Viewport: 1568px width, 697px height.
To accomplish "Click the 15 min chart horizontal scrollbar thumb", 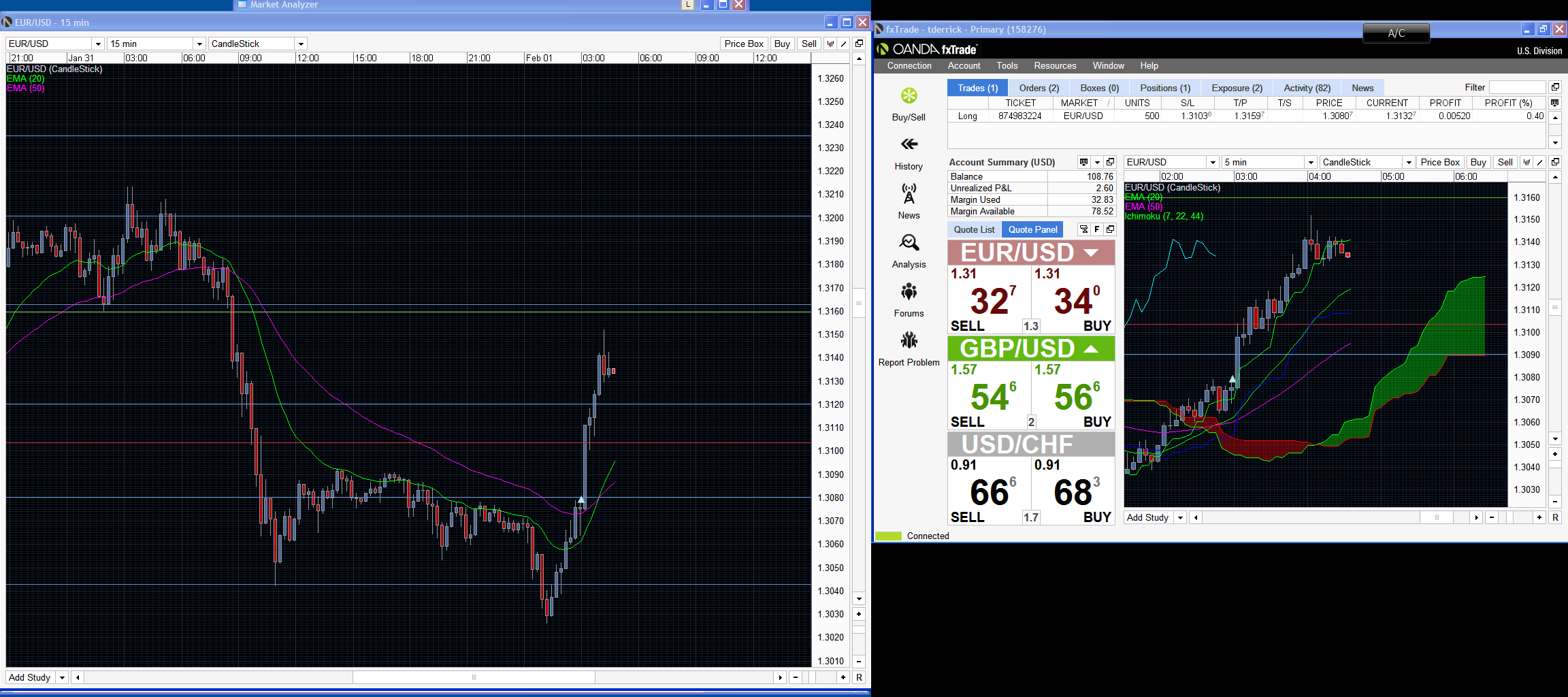I will [474, 677].
